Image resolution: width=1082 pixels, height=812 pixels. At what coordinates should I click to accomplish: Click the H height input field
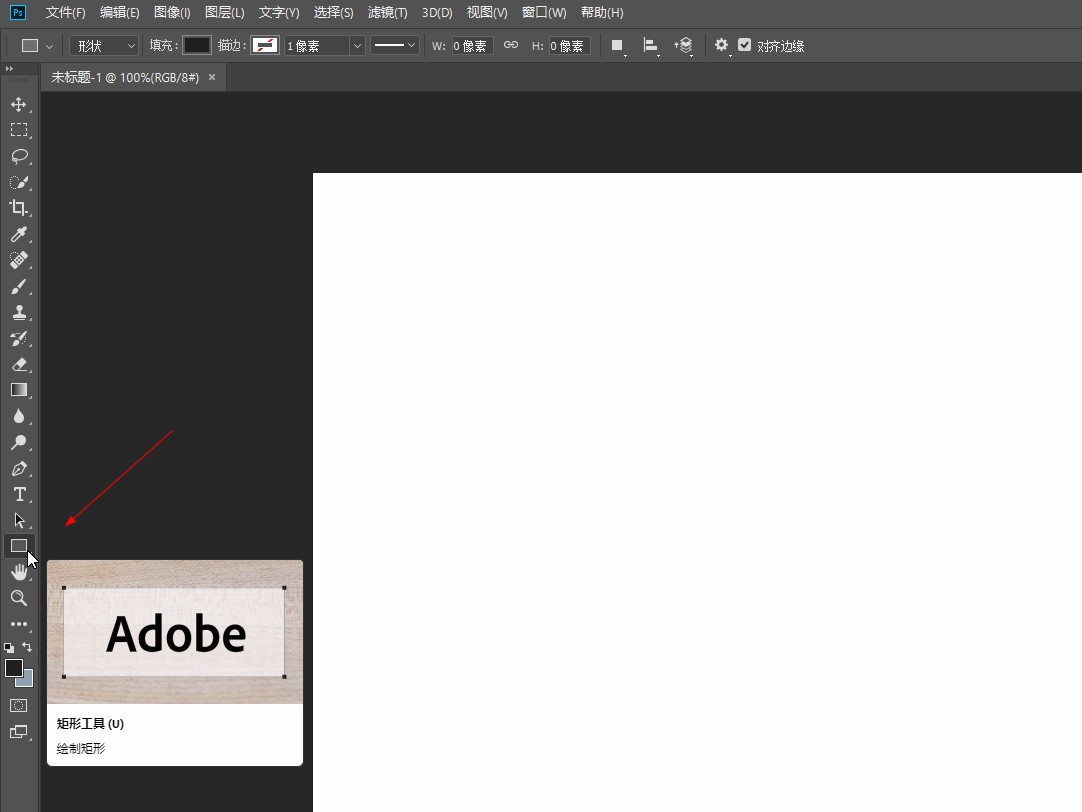[x=569, y=46]
